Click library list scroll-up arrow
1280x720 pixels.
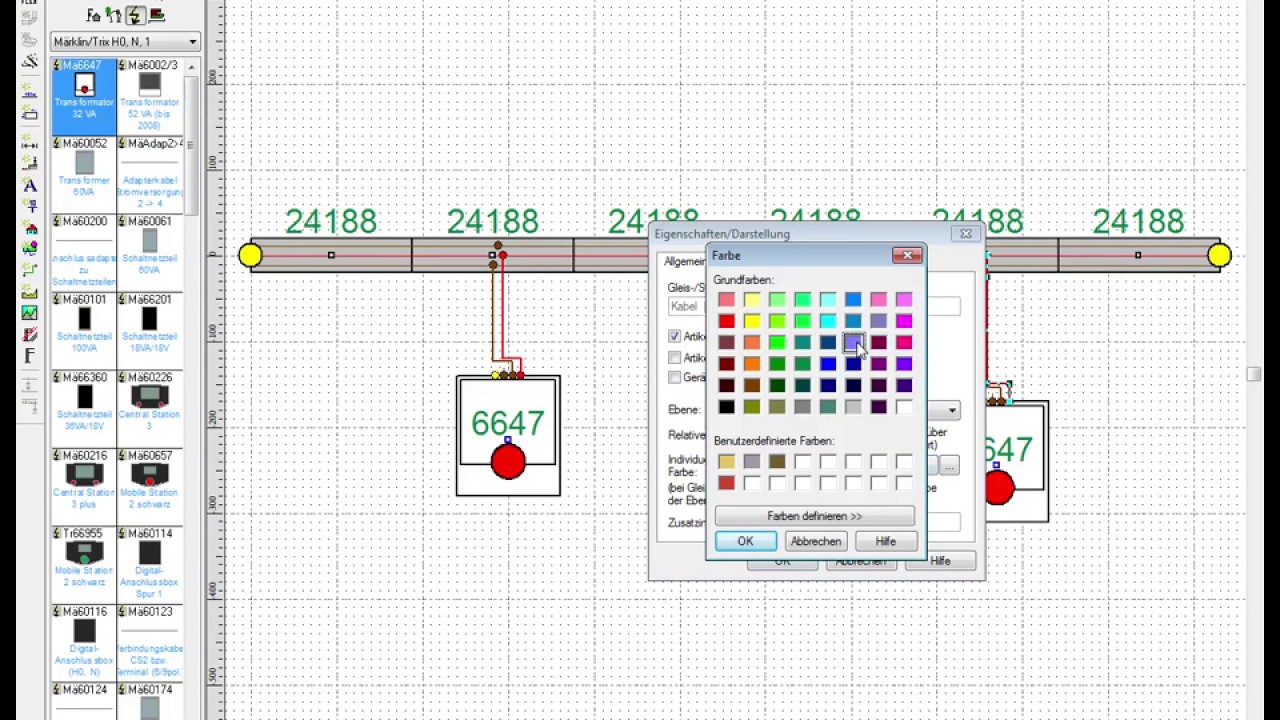[x=191, y=67]
